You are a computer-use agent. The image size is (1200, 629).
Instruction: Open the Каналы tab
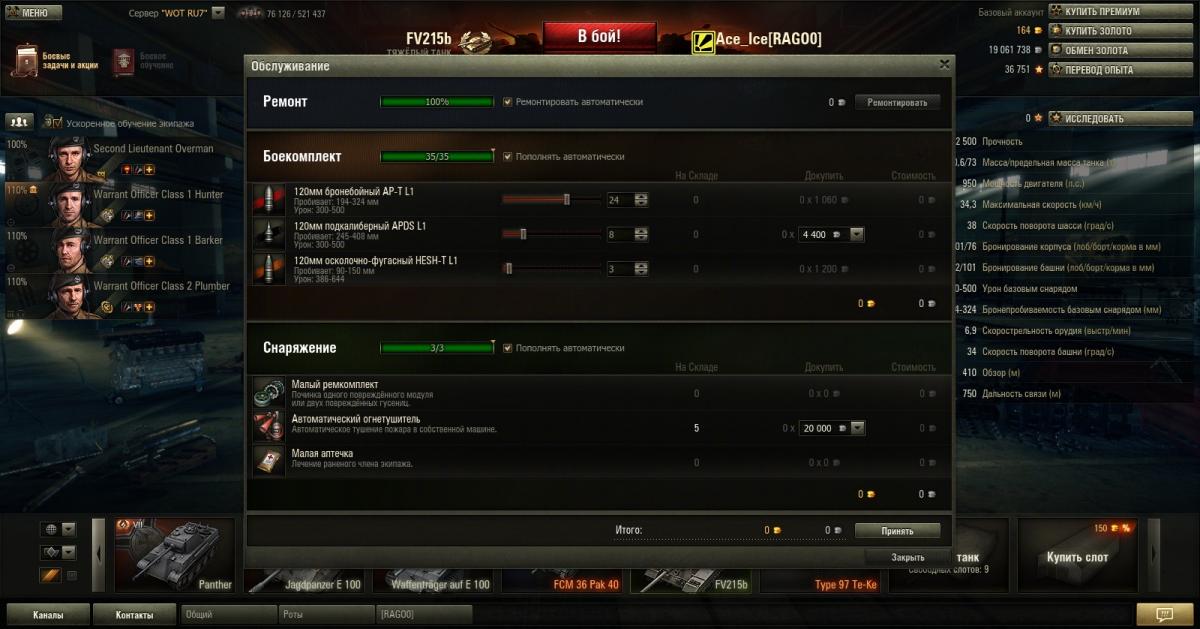[48, 614]
